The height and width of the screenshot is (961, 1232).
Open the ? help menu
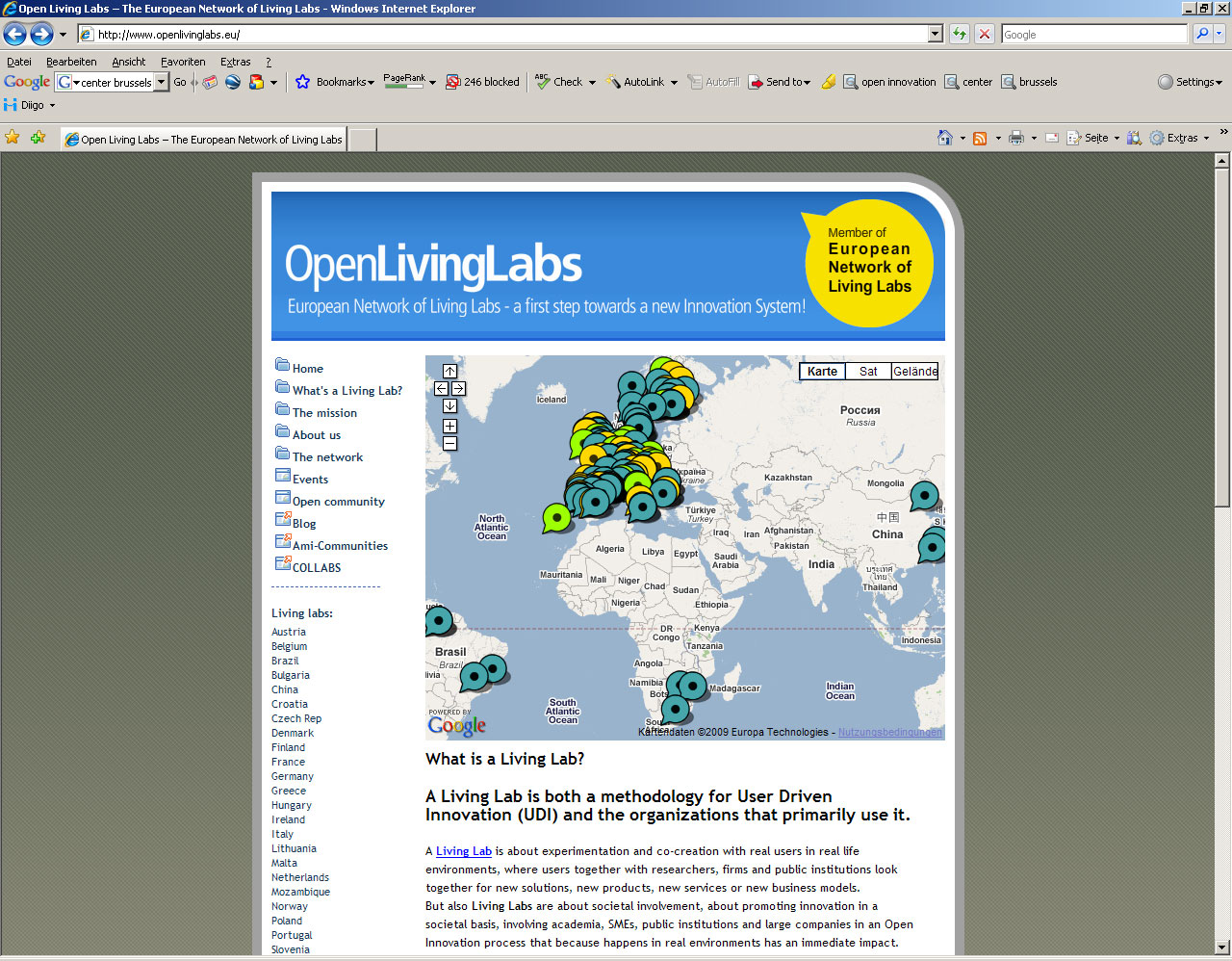269,62
